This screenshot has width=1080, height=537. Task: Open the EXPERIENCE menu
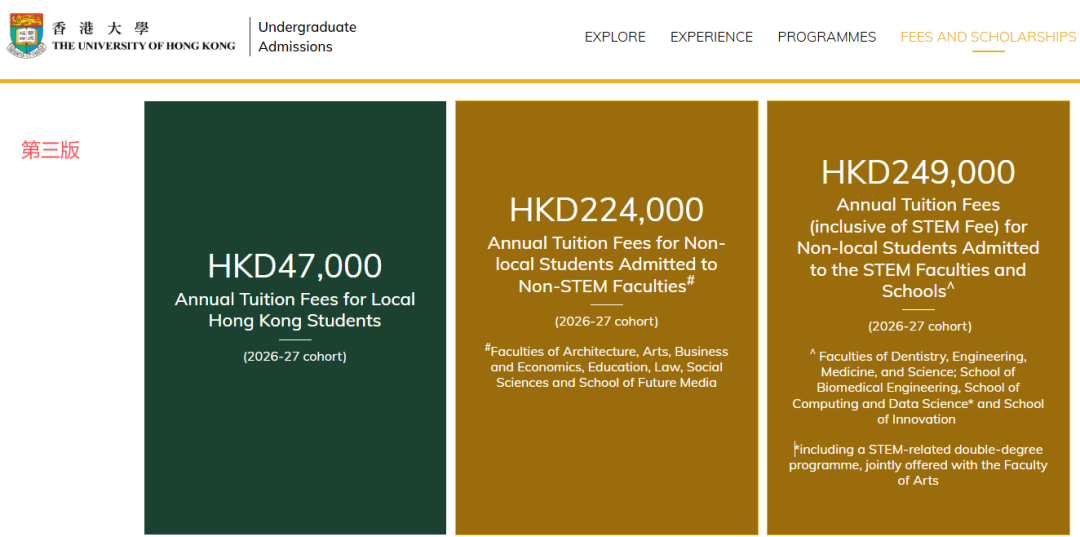coord(711,37)
